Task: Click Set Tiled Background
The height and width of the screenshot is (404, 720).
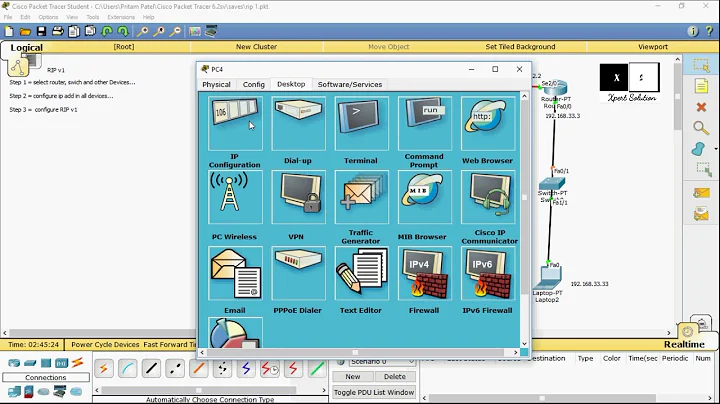Action: (x=520, y=47)
